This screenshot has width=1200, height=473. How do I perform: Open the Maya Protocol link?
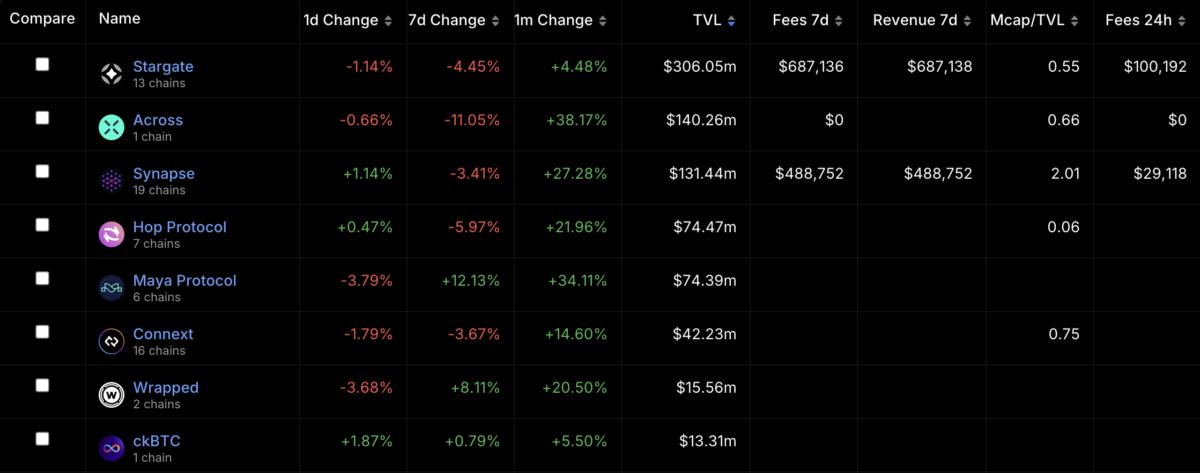coord(185,280)
